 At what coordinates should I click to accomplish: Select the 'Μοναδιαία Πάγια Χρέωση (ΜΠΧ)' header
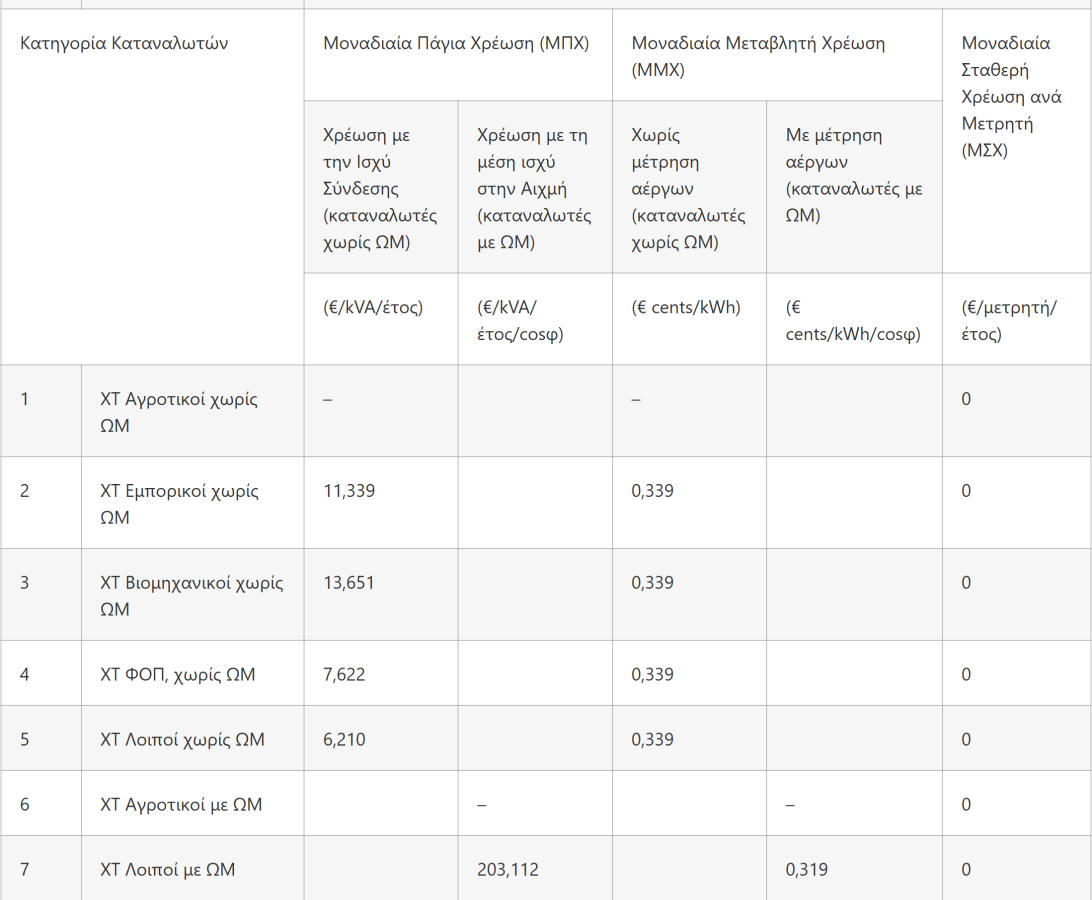456,44
